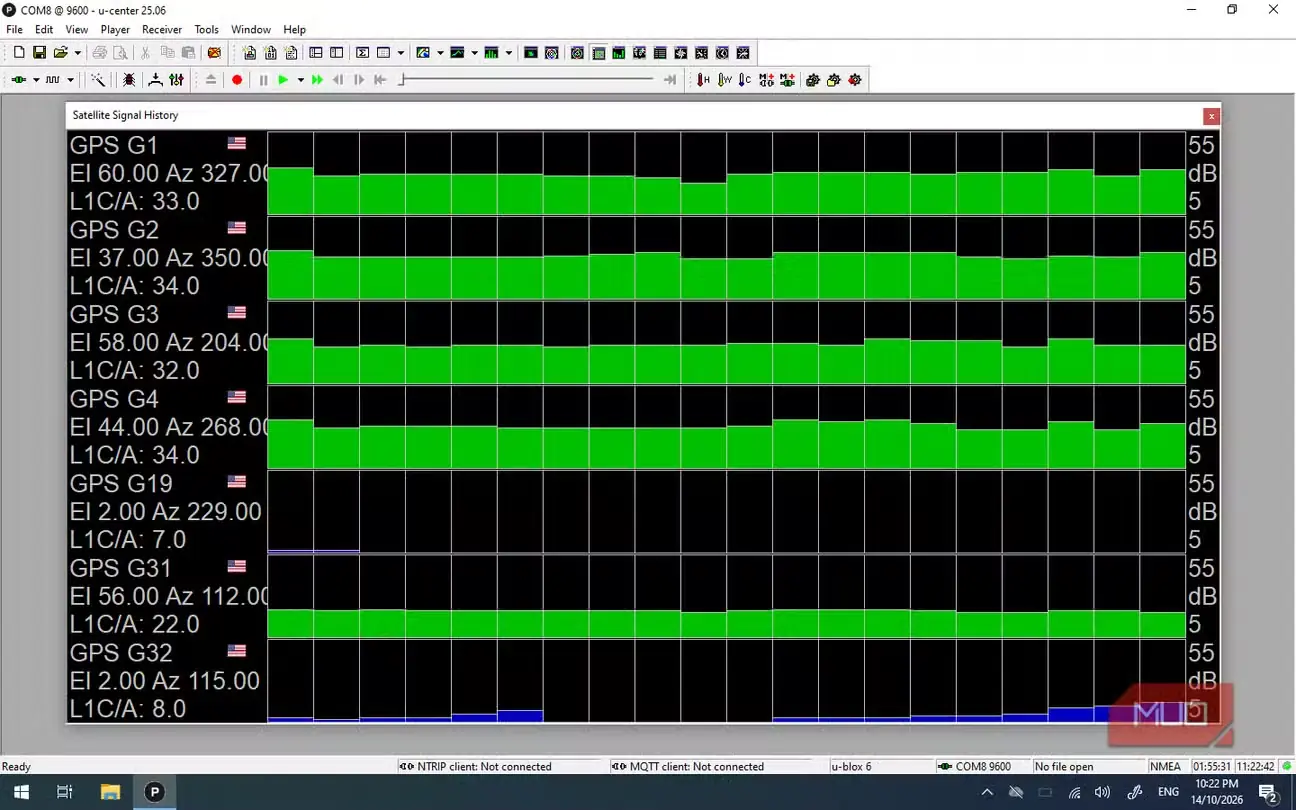Viewport: 1296px width, 810px height.
Task: Click the fast-forward double green arrows
Action: pos(317,80)
